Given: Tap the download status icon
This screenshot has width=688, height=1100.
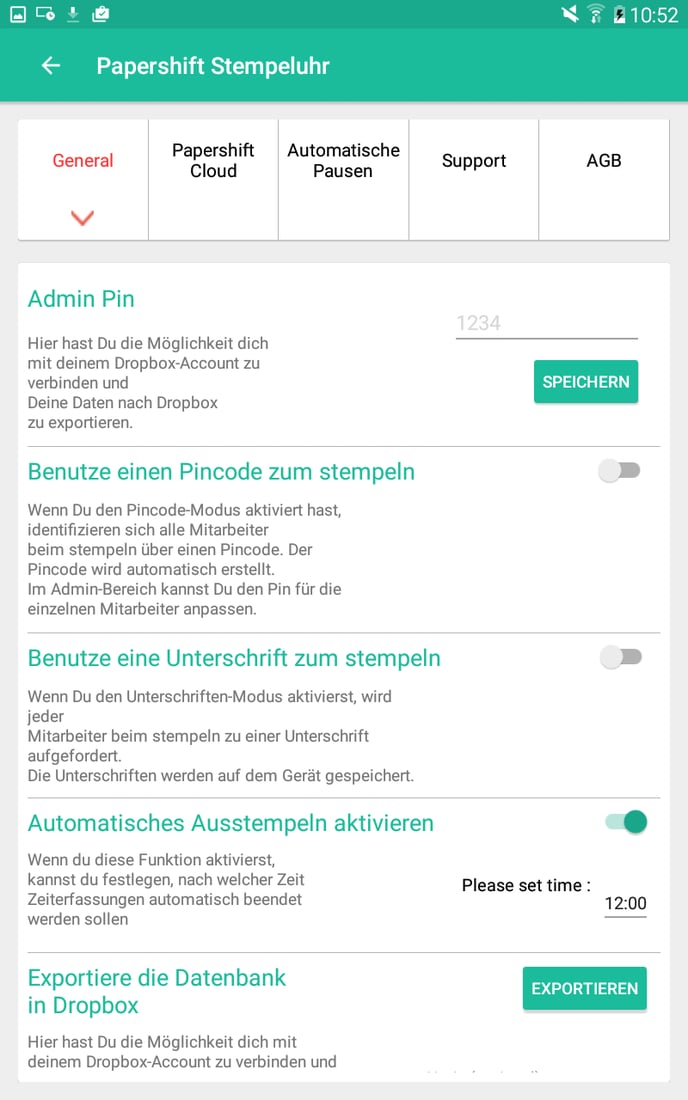Looking at the screenshot, I should pos(72,14).
